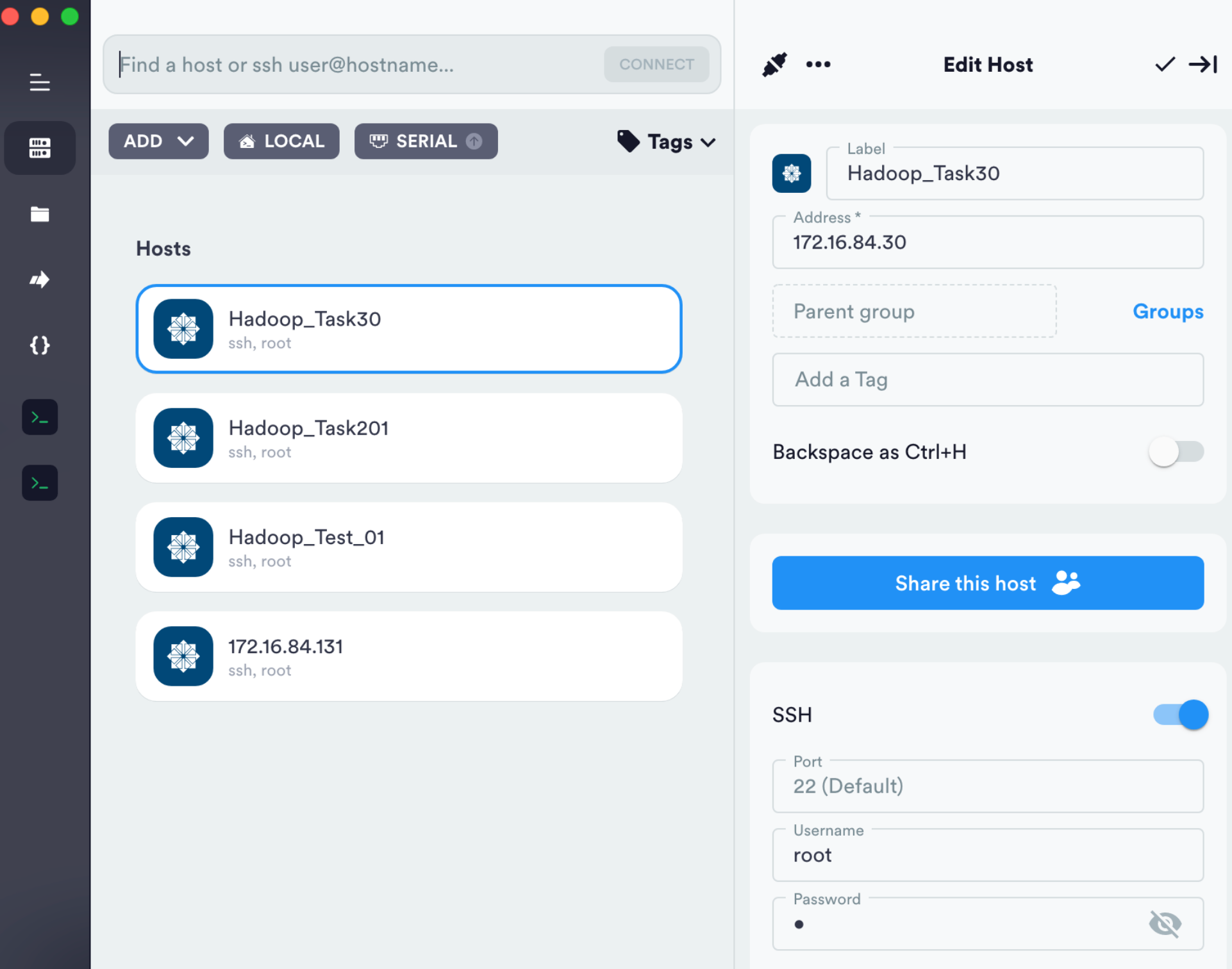Open the SFTP folder icon in sidebar
The width and height of the screenshot is (1232, 969).
(x=40, y=214)
